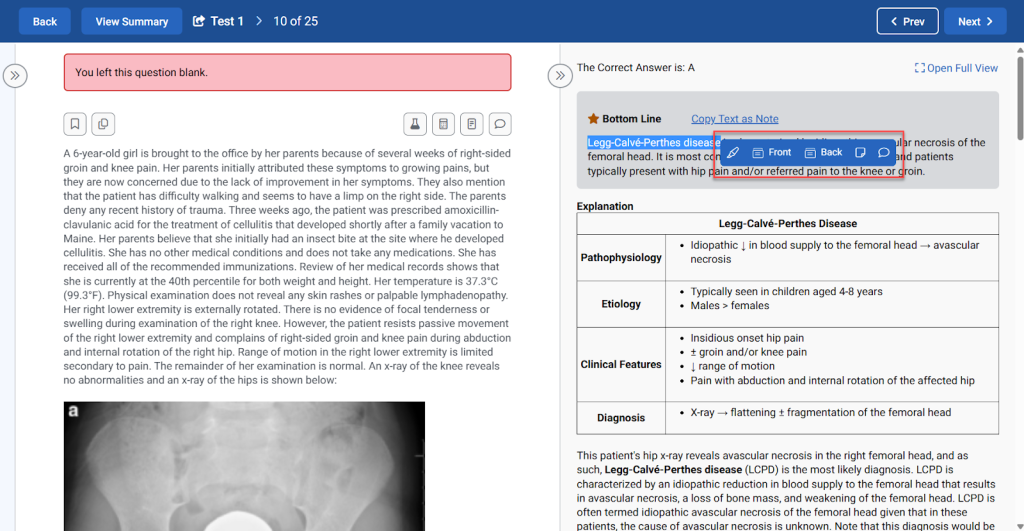Click the Back button in the header
Image resolution: width=1024 pixels, height=531 pixels.
[45, 21]
